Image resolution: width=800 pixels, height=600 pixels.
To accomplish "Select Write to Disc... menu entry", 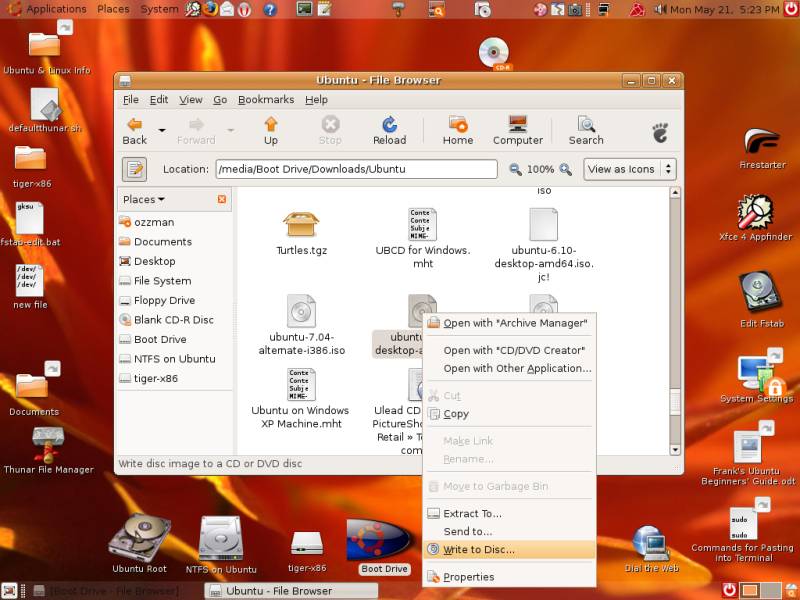I will [510, 549].
